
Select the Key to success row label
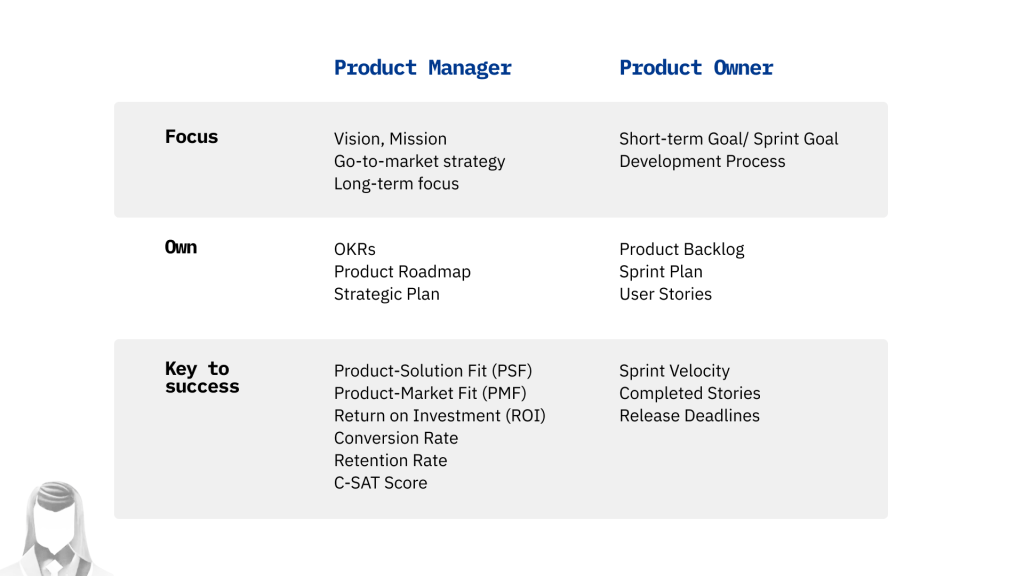(202, 378)
